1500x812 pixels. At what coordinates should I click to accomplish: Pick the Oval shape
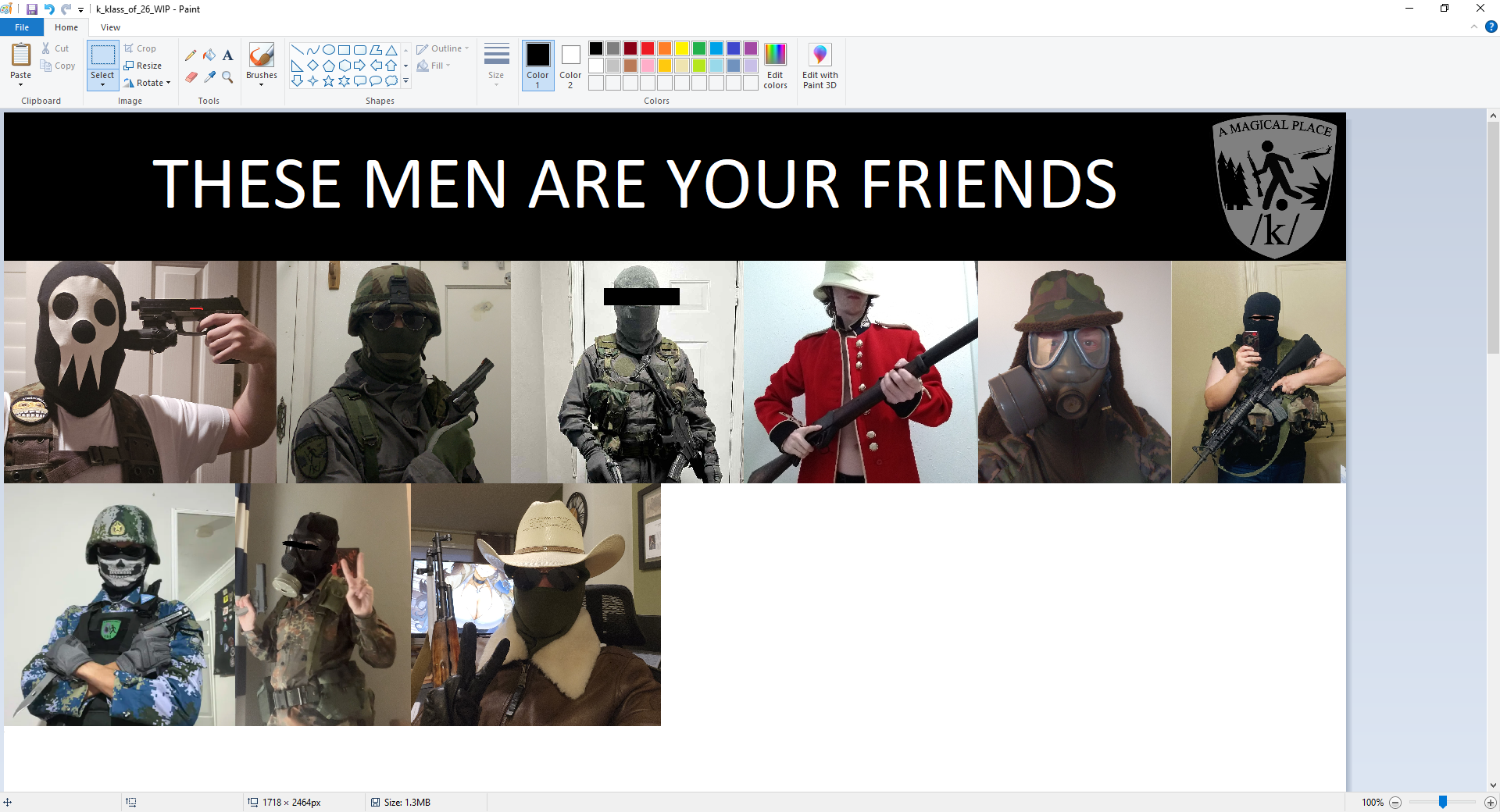329,50
